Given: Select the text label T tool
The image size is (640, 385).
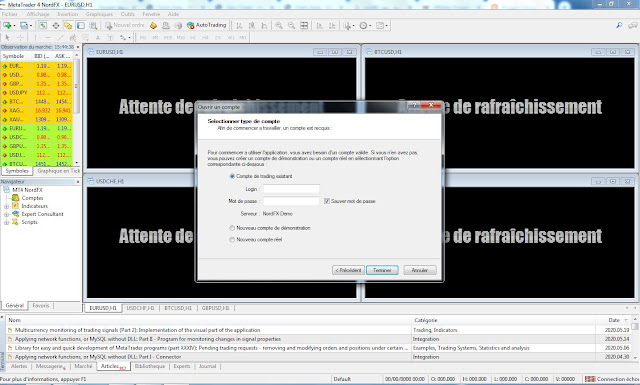Looking at the screenshot, I should (x=110, y=38).
